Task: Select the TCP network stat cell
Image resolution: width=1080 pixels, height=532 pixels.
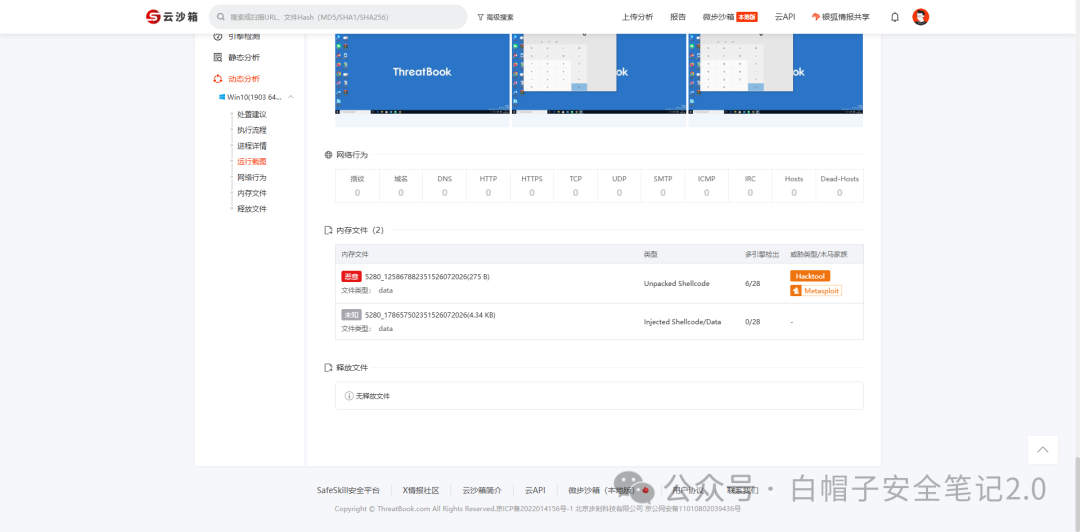Action: 576,185
